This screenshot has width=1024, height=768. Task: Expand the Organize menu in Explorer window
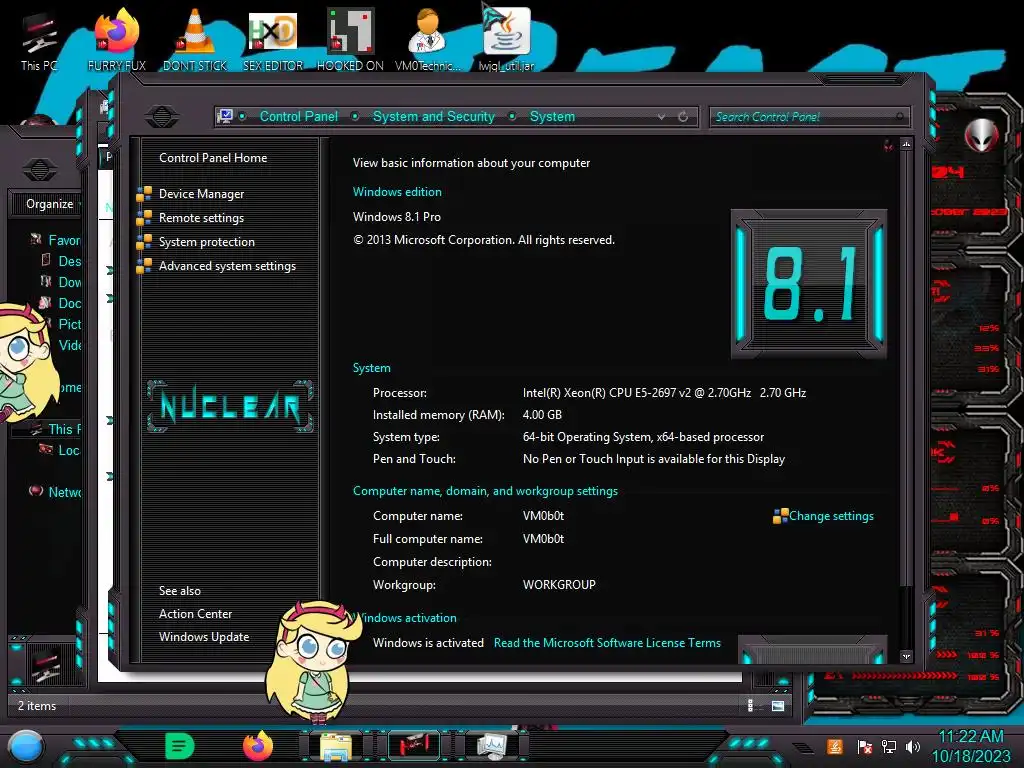point(50,204)
